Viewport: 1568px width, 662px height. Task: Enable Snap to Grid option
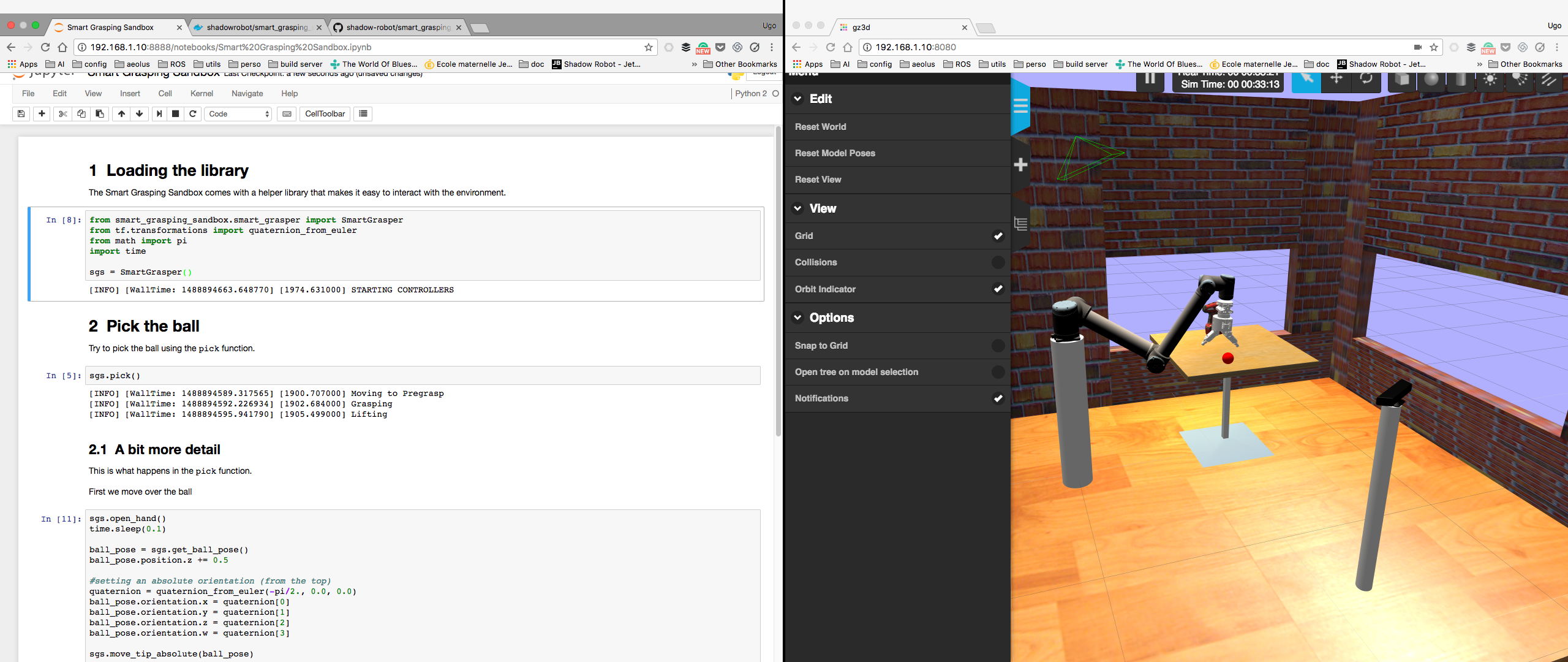[897, 346]
